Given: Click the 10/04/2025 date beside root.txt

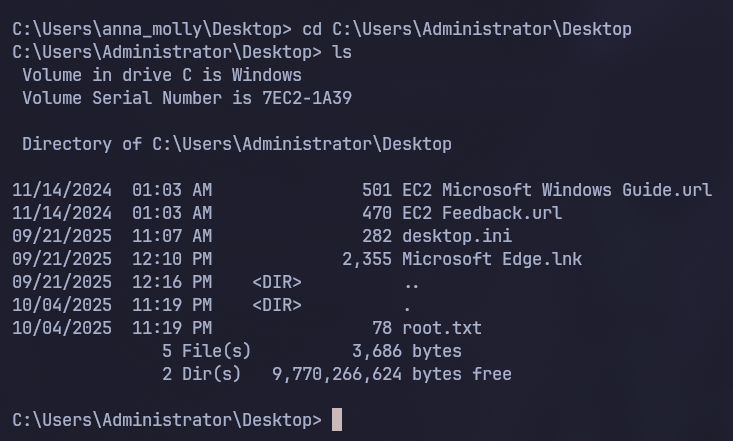Looking at the screenshot, I should [62, 328].
